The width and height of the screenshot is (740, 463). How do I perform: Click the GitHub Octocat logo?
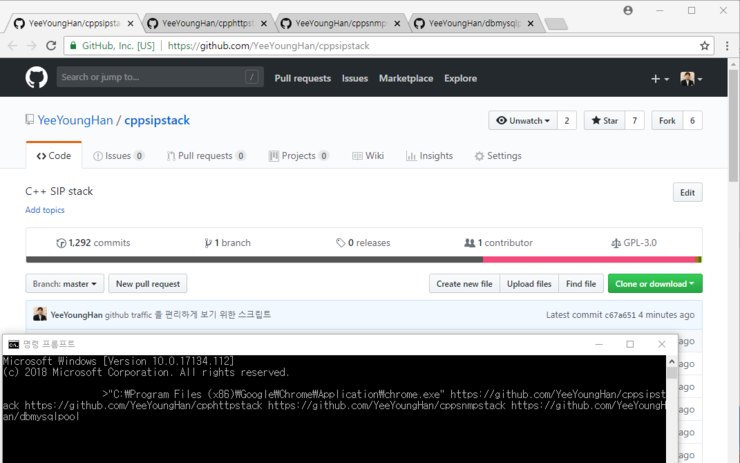tap(38, 78)
